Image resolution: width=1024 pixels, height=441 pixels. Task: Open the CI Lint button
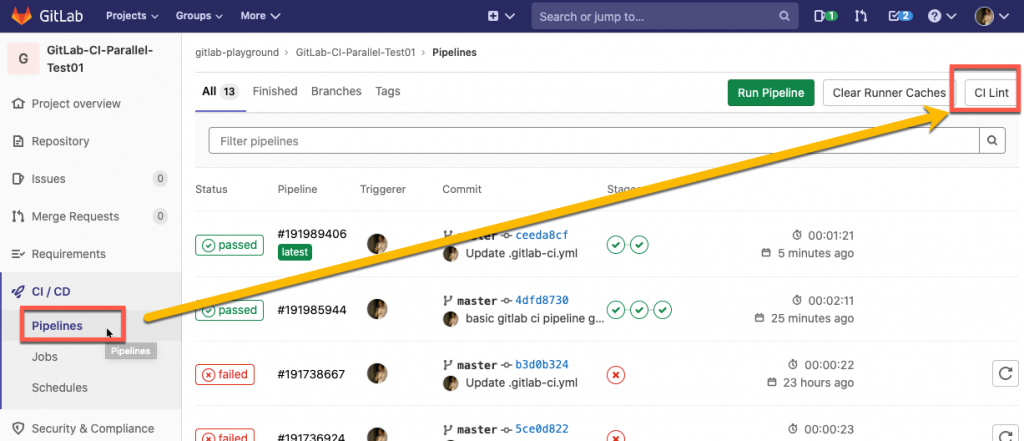click(x=991, y=93)
